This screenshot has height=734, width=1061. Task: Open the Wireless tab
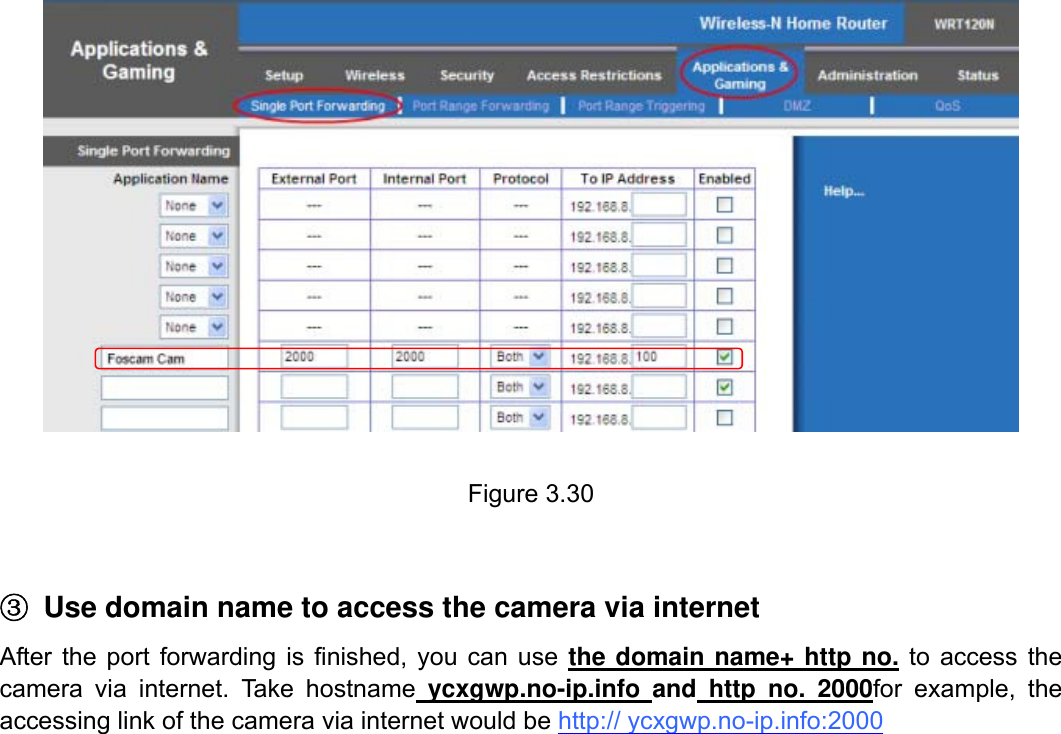pyautogui.click(x=374, y=75)
